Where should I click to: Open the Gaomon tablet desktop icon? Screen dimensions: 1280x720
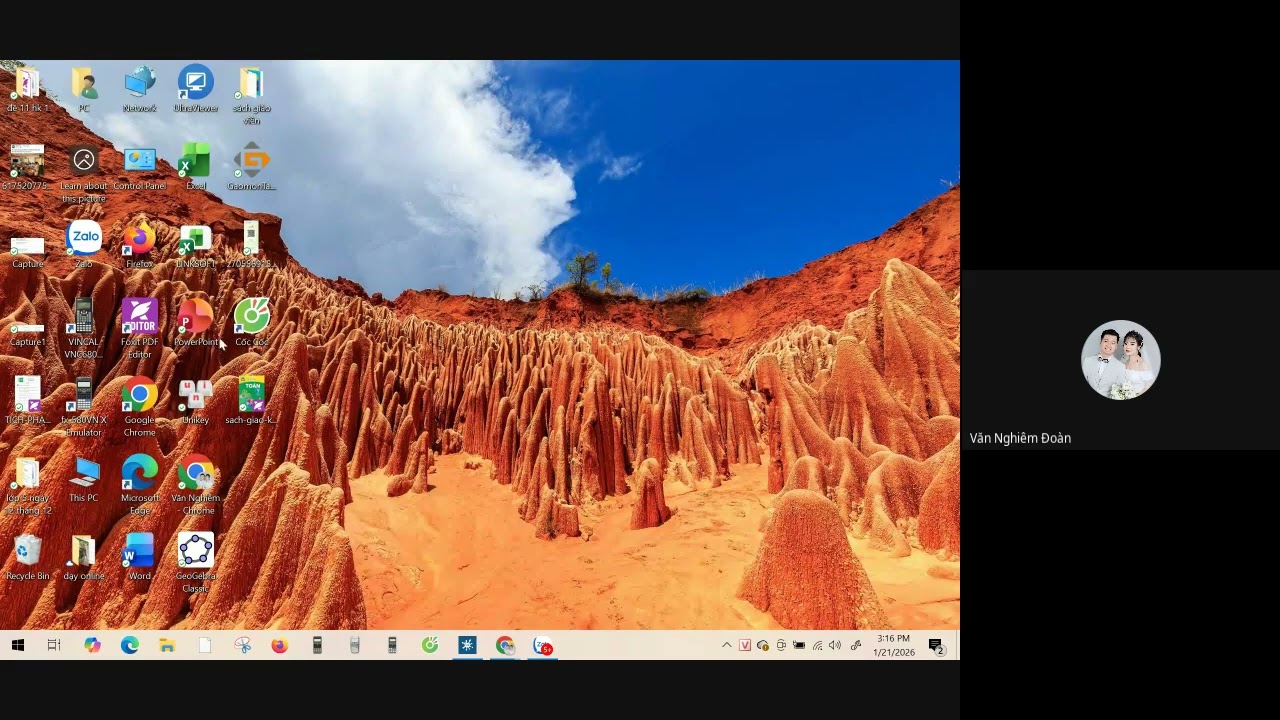coord(252,168)
